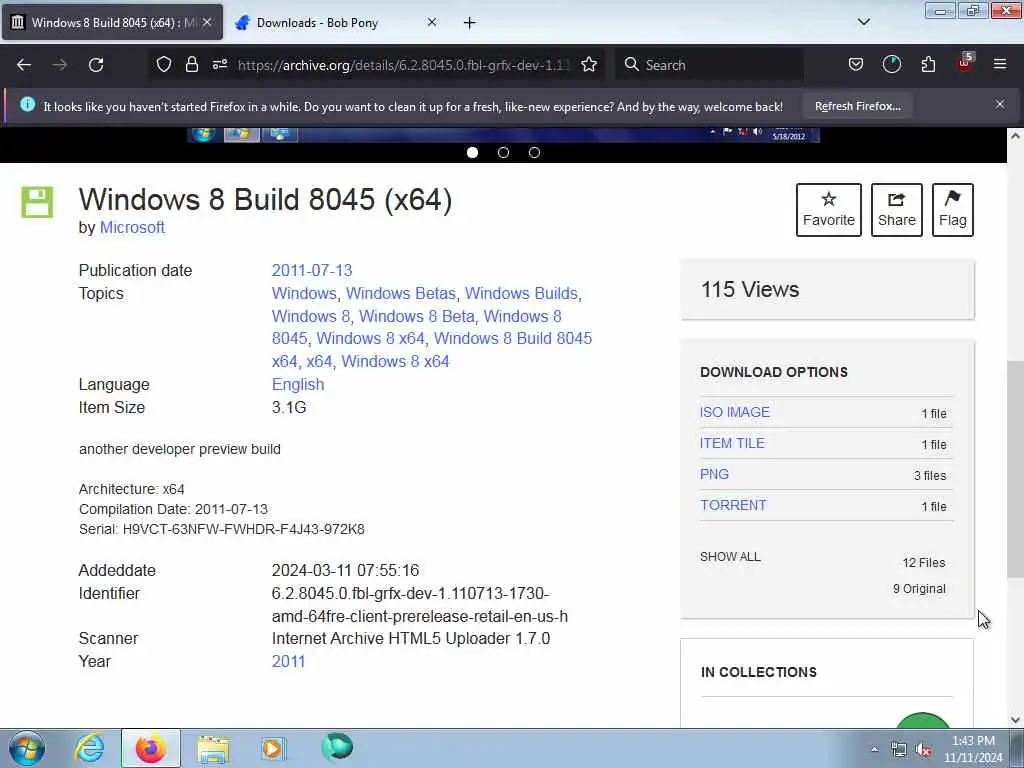The height and width of the screenshot is (768, 1024).
Task: Click the network tray icon
Action: [899, 750]
